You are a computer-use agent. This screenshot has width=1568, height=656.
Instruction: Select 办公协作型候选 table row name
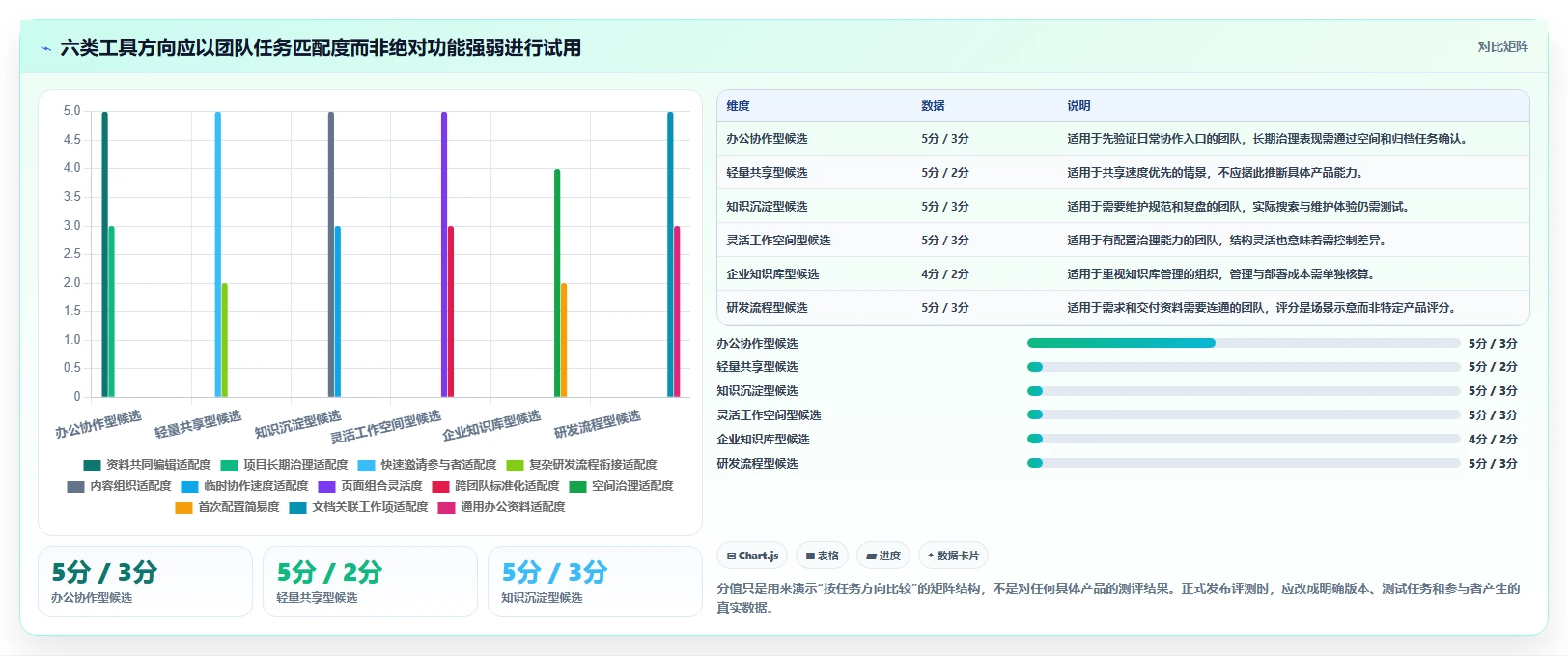pyautogui.click(x=767, y=139)
